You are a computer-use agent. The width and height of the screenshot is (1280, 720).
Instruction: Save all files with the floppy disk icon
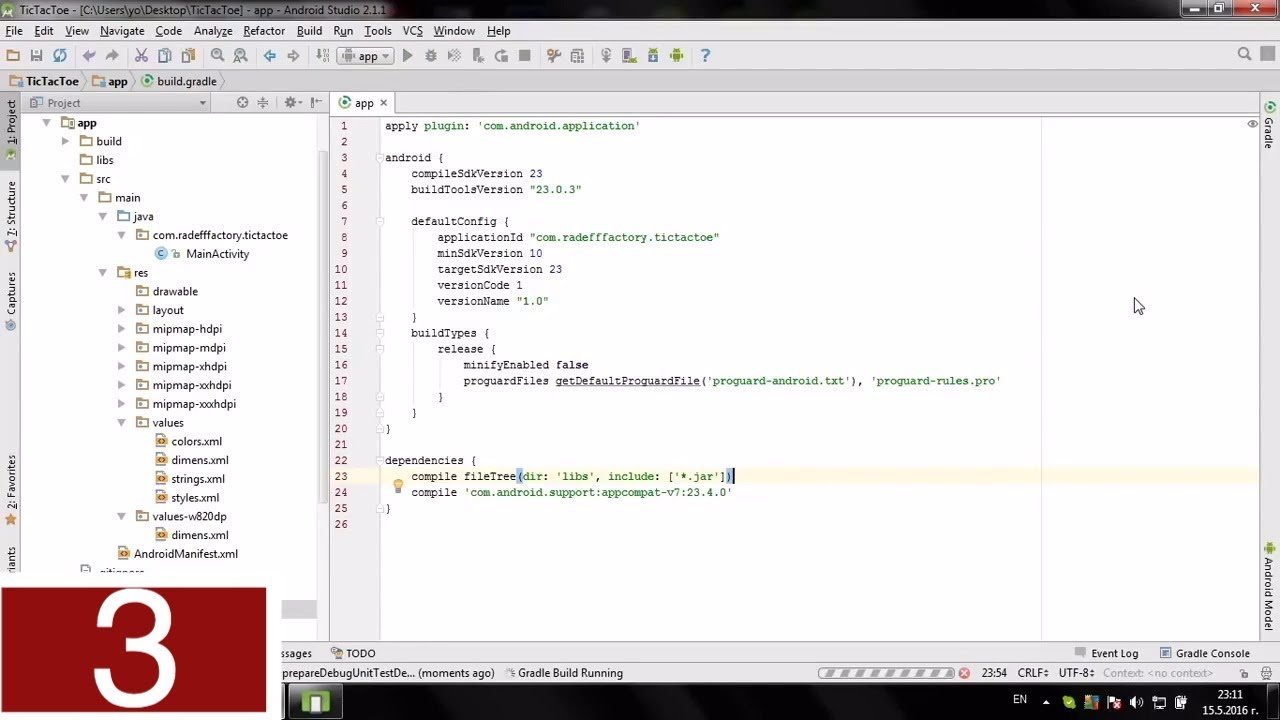36,56
